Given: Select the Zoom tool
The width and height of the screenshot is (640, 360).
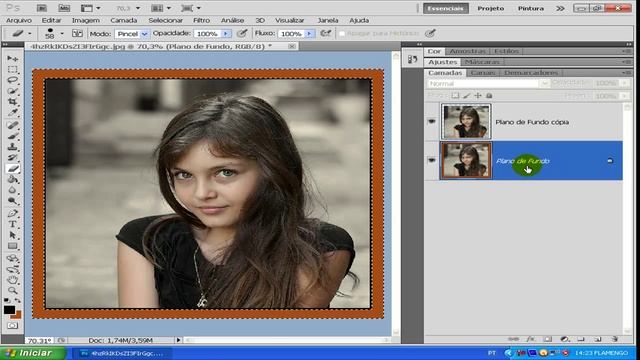Looking at the screenshot, I should coord(12,291).
